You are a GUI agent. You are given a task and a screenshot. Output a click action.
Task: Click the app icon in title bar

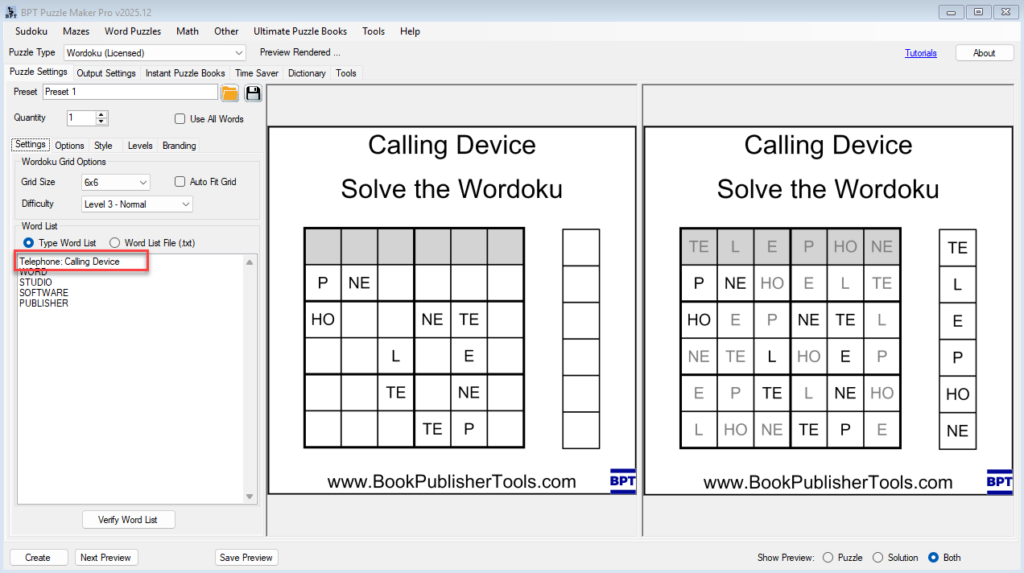click(x=10, y=12)
